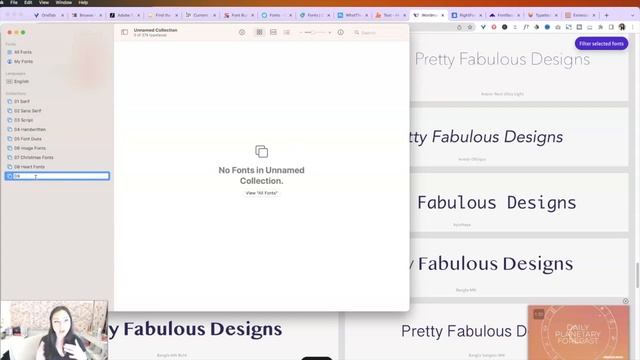Open the Edit menu
This screenshot has height=360, width=640.
pyautogui.click(x=28, y=2)
